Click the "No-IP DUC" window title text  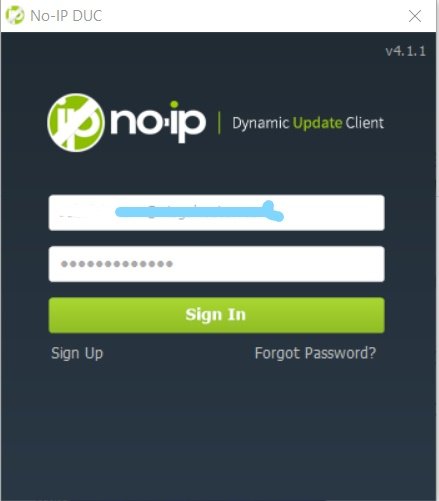(x=66, y=16)
